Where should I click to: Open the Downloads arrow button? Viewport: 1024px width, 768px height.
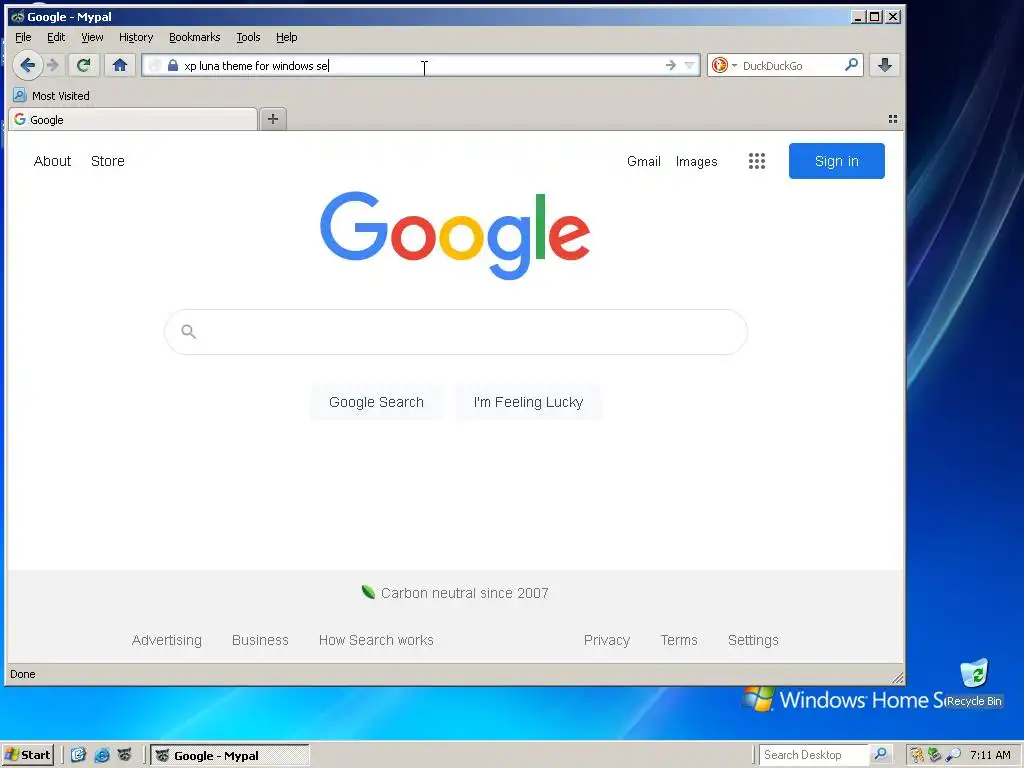[x=885, y=65]
